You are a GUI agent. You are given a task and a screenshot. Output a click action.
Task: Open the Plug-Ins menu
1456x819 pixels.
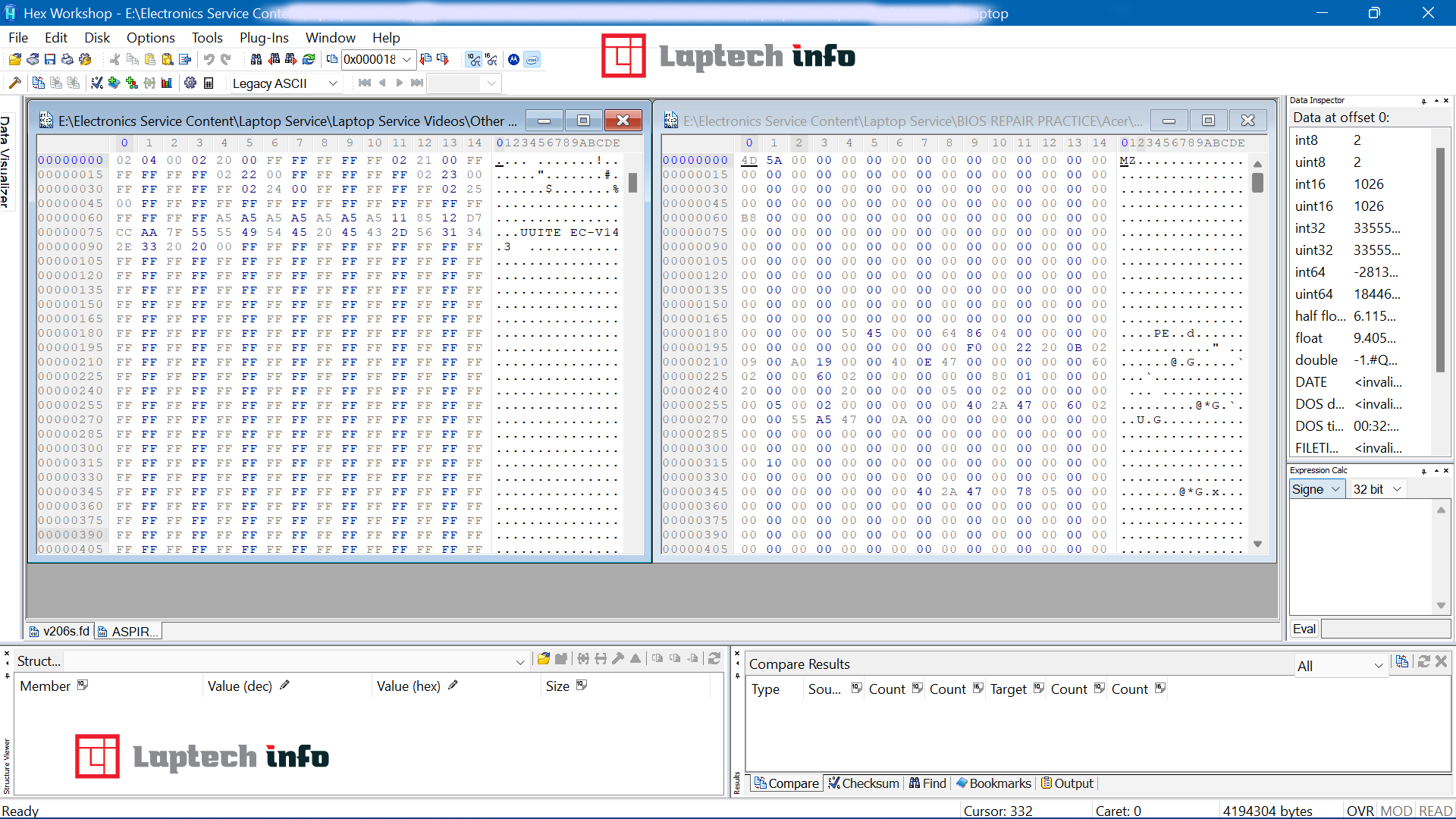pos(264,37)
